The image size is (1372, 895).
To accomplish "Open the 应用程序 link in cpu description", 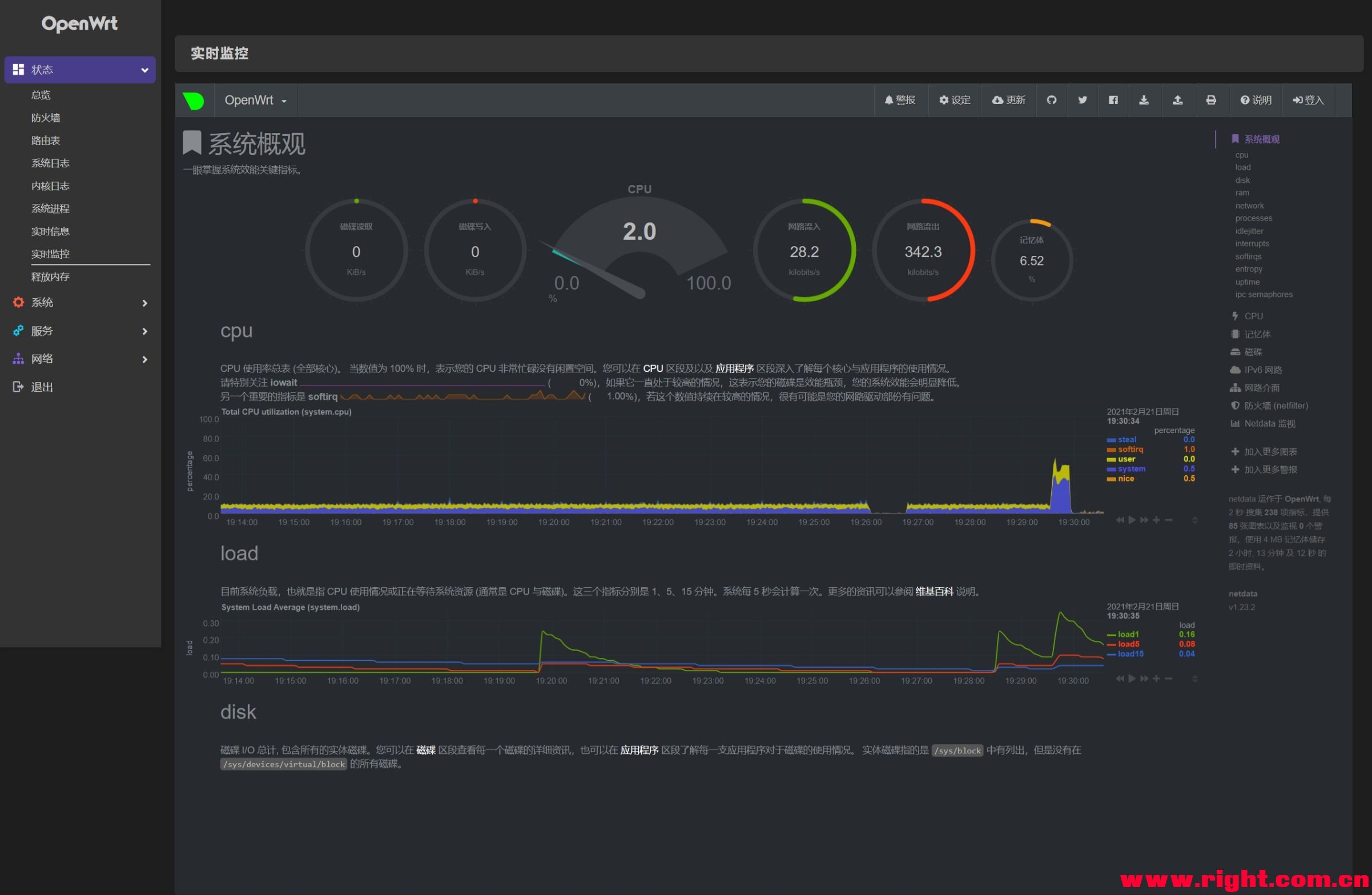I will [734, 368].
